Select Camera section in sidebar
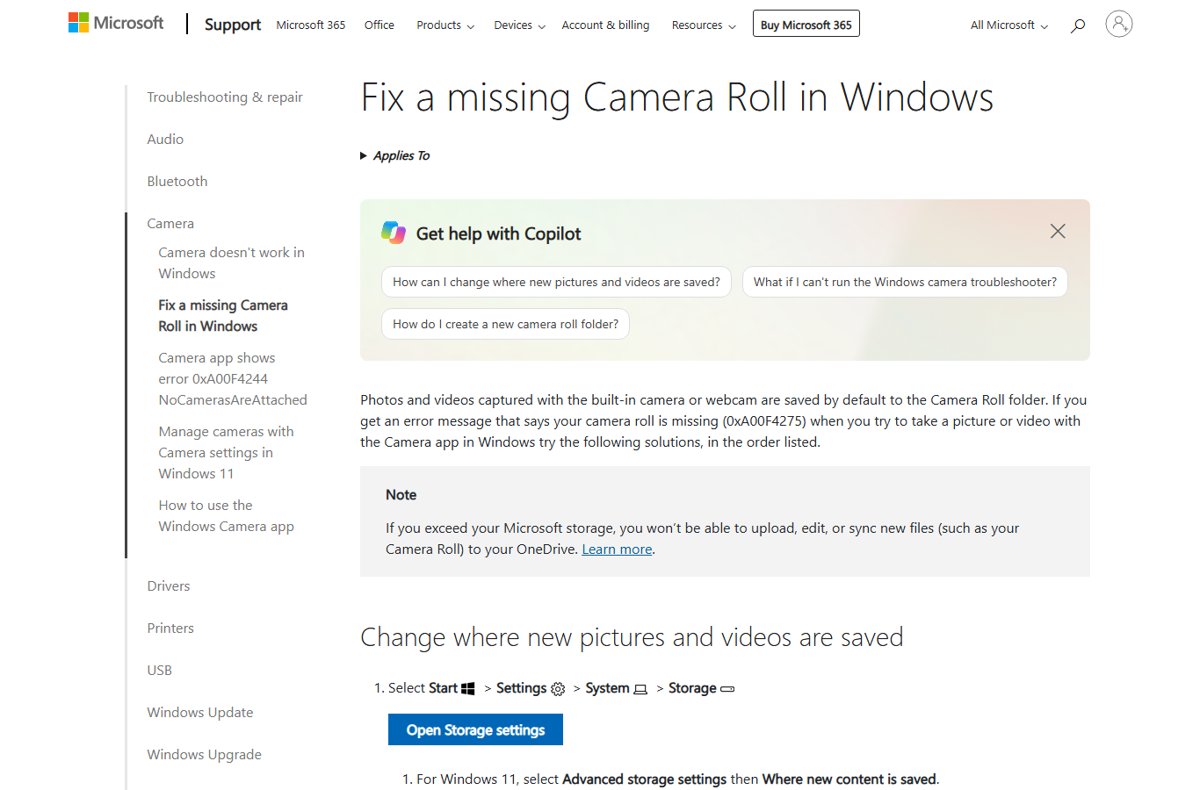1200x790 pixels. (x=170, y=223)
